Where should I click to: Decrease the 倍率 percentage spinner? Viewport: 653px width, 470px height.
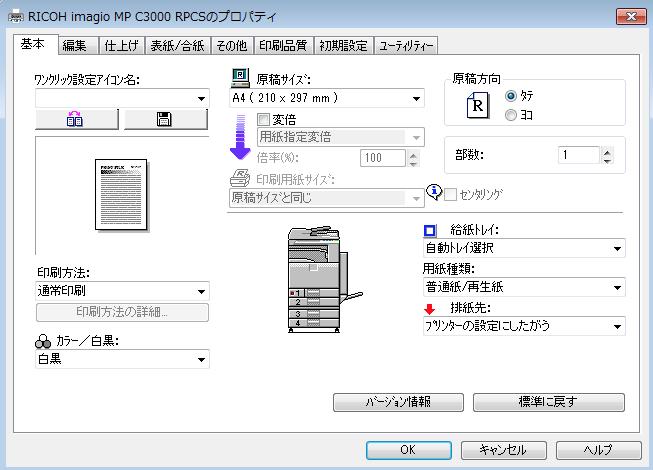[413, 163]
